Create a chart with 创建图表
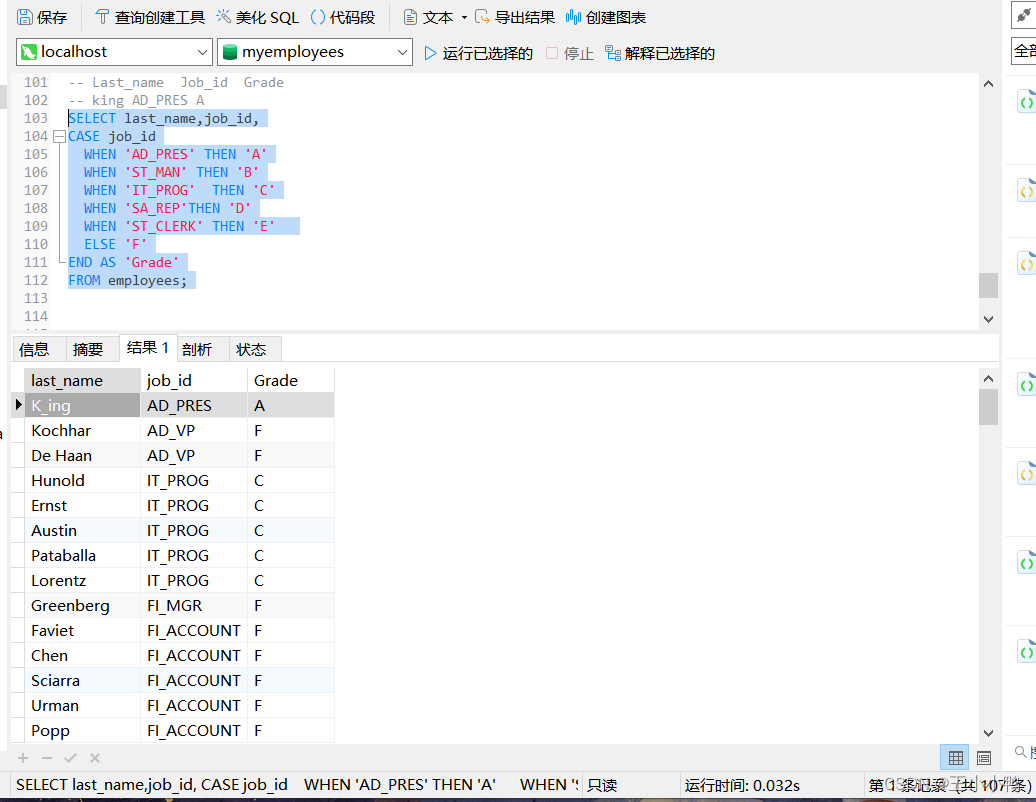 (x=606, y=17)
